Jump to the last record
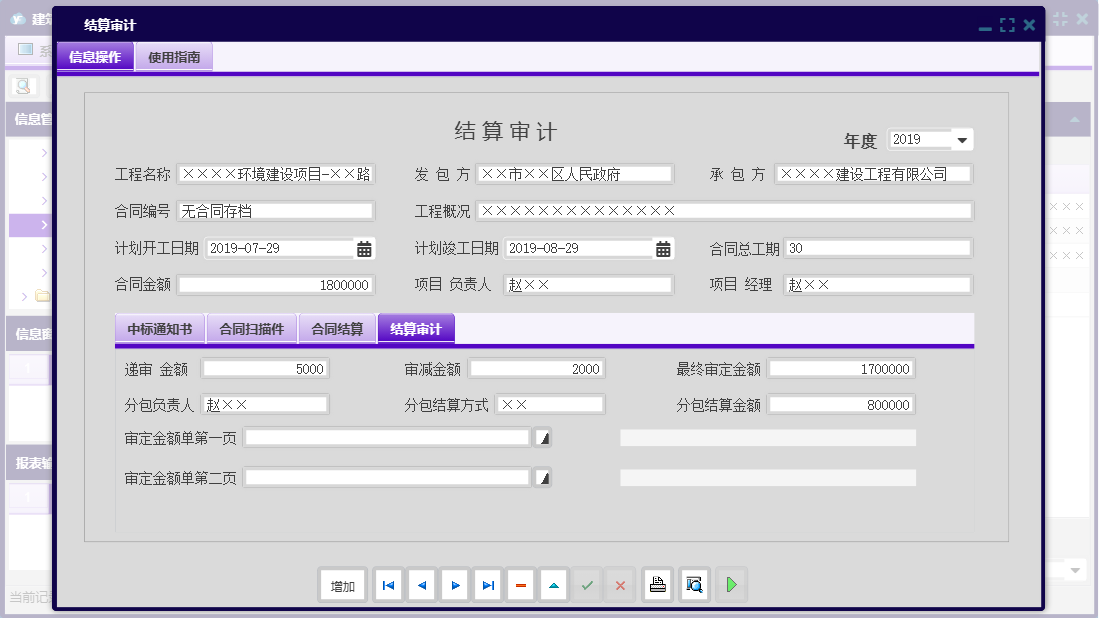 pyautogui.click(x=487, y=585)
